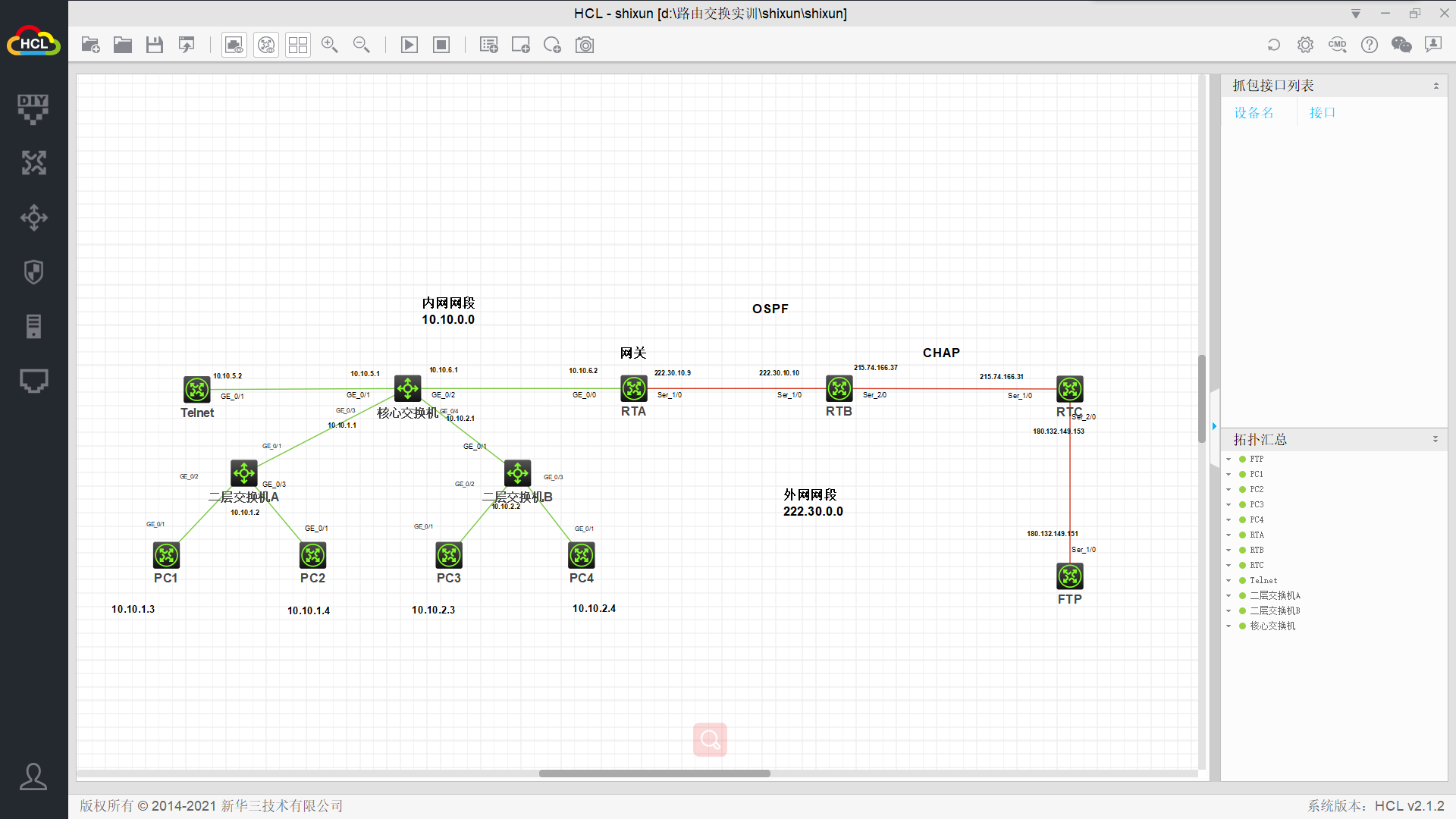Open the firewall shield sidebar icon
The height and width of the screenshot is (819, 1456).
pyautogui.click(x=33, y=271)
